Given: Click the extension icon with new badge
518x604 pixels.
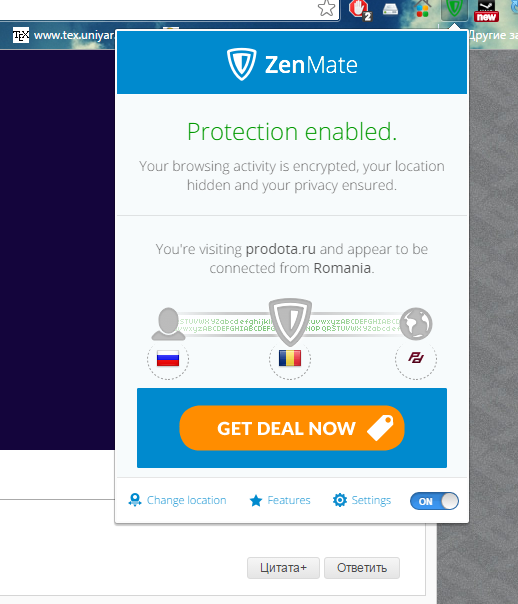Looking at the screenshot, I should pyautogui.click(x=486, y=10).
